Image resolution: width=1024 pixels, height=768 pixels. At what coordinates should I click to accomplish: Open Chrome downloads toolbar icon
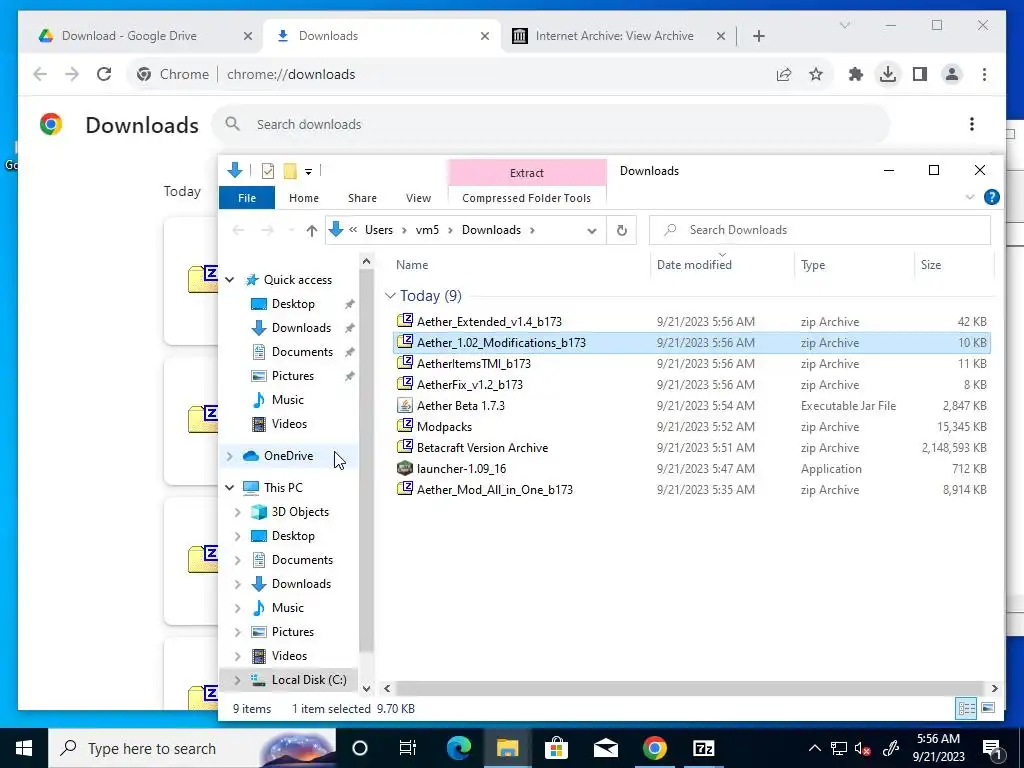(x=888, y=74)
